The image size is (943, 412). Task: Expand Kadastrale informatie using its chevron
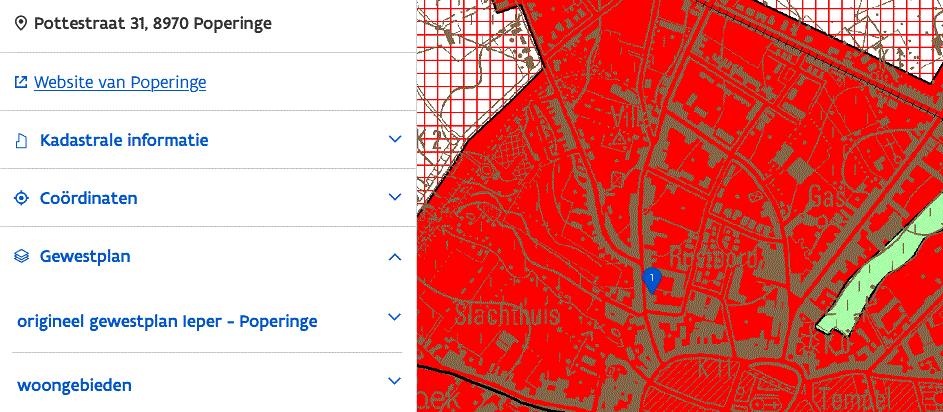(395, 140)
